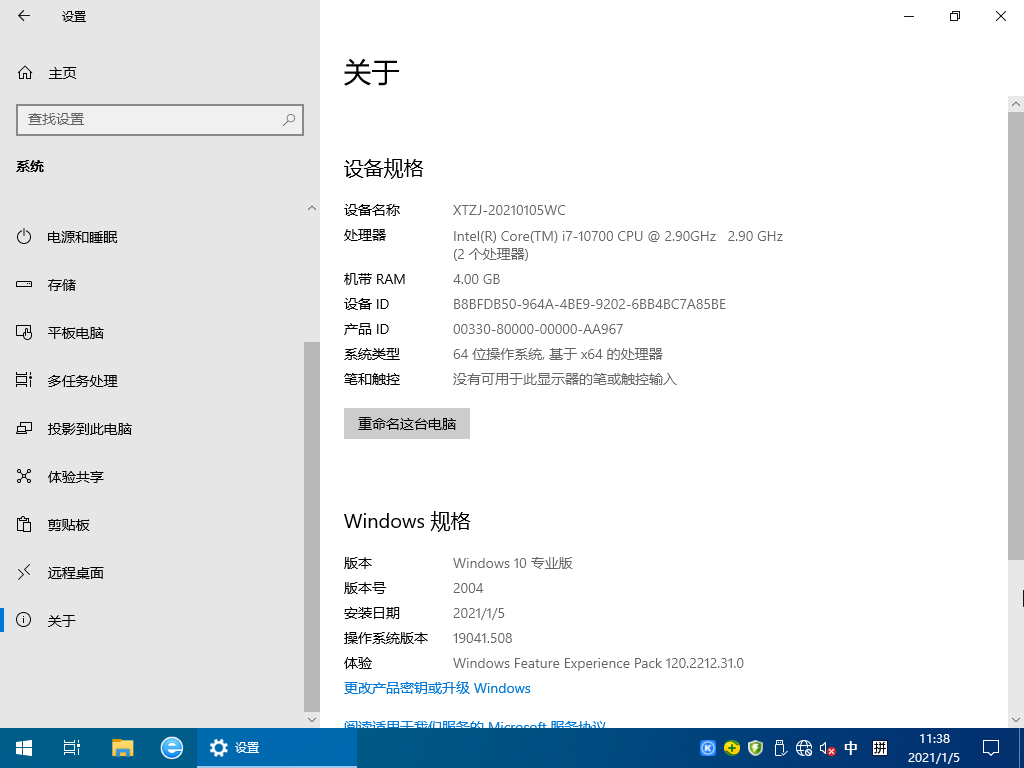
Task: Minimize the Settings window
Action: pyautogui.click(x=909, y=16)
